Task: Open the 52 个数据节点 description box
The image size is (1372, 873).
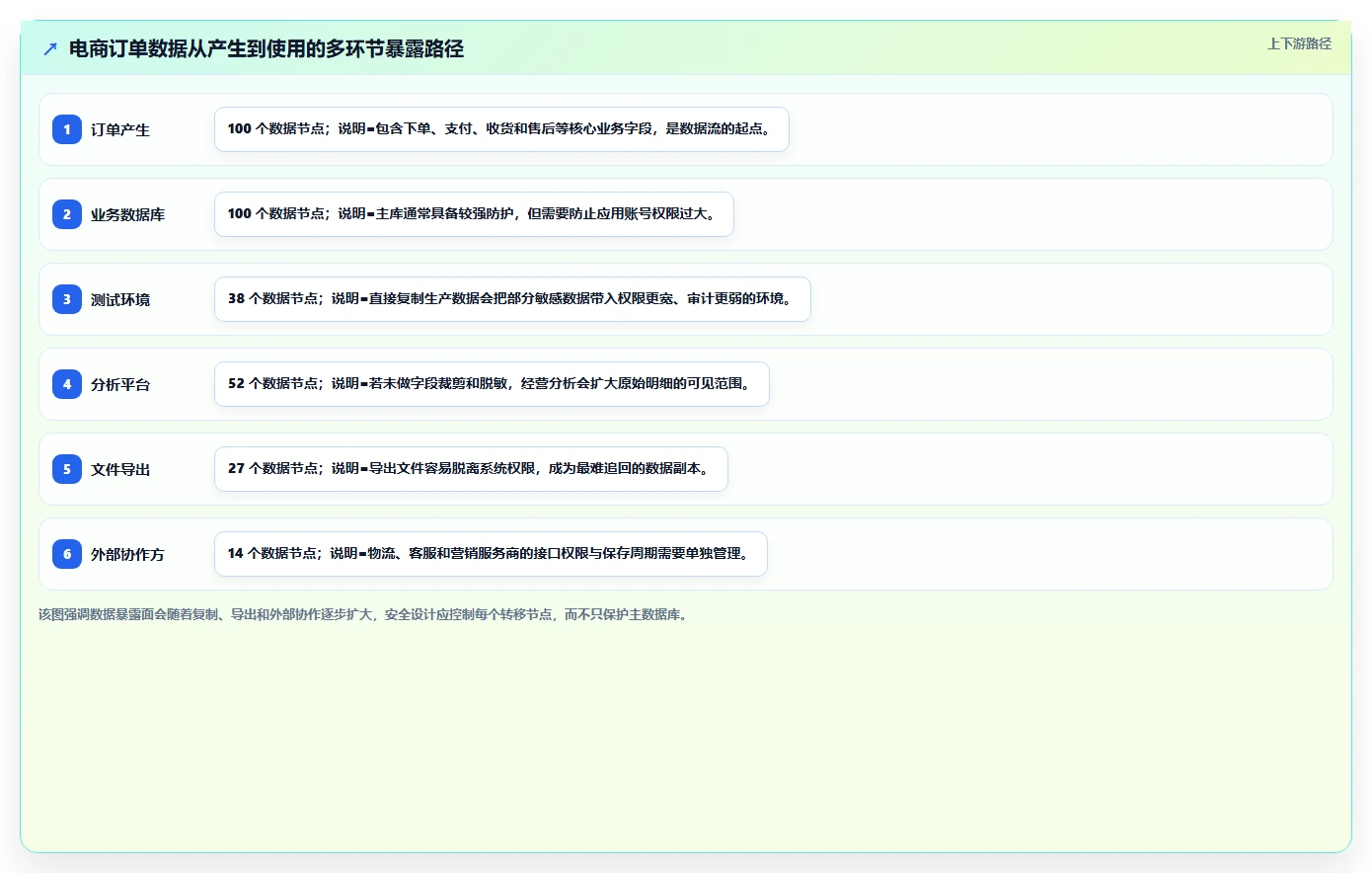Action: (492, 384)
